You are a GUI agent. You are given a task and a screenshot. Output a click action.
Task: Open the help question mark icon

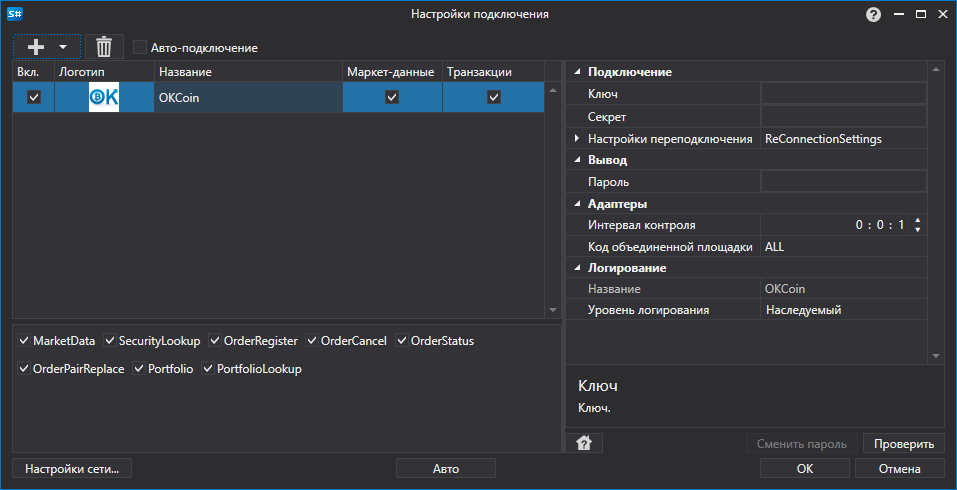click(873, 15)
